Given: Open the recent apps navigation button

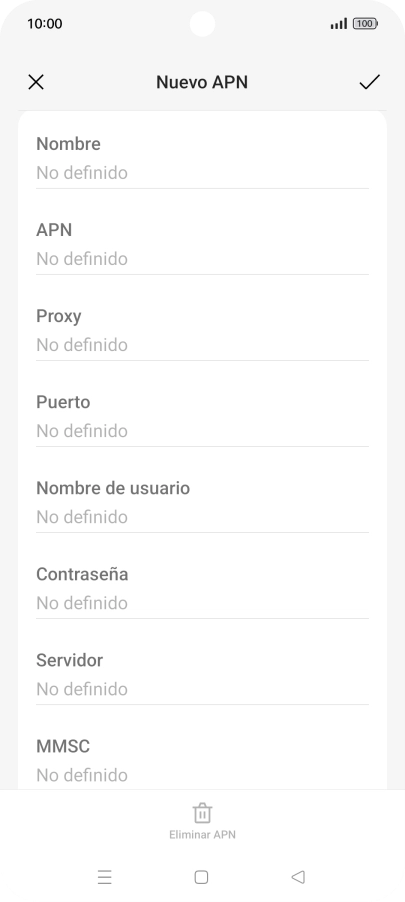Looking at the screenshot, I should click(105, 877).
